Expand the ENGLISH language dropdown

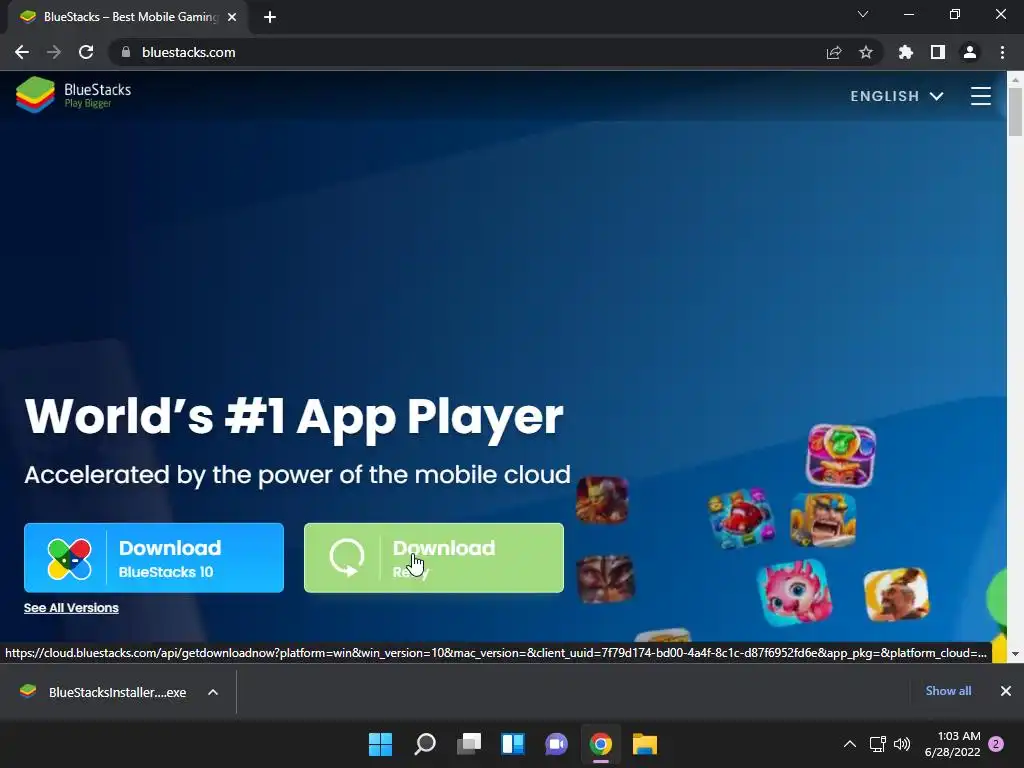coord(897,96)
